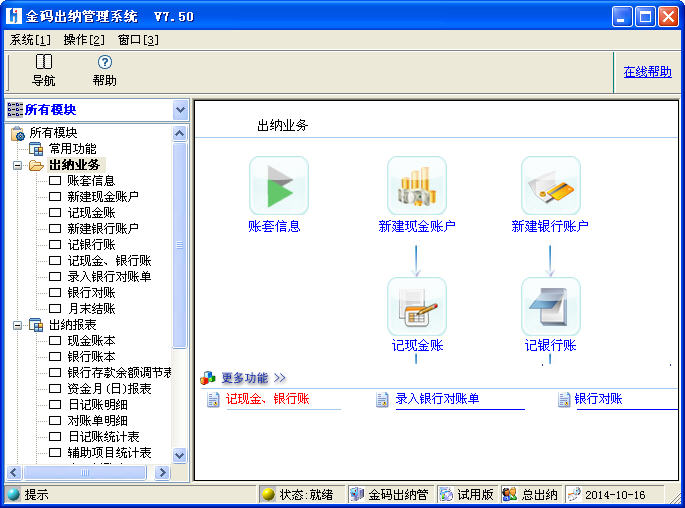Screen dimensions: 685x508
Task: Click the horizontal scrollbar right arrow
Action: coord(162,472)
